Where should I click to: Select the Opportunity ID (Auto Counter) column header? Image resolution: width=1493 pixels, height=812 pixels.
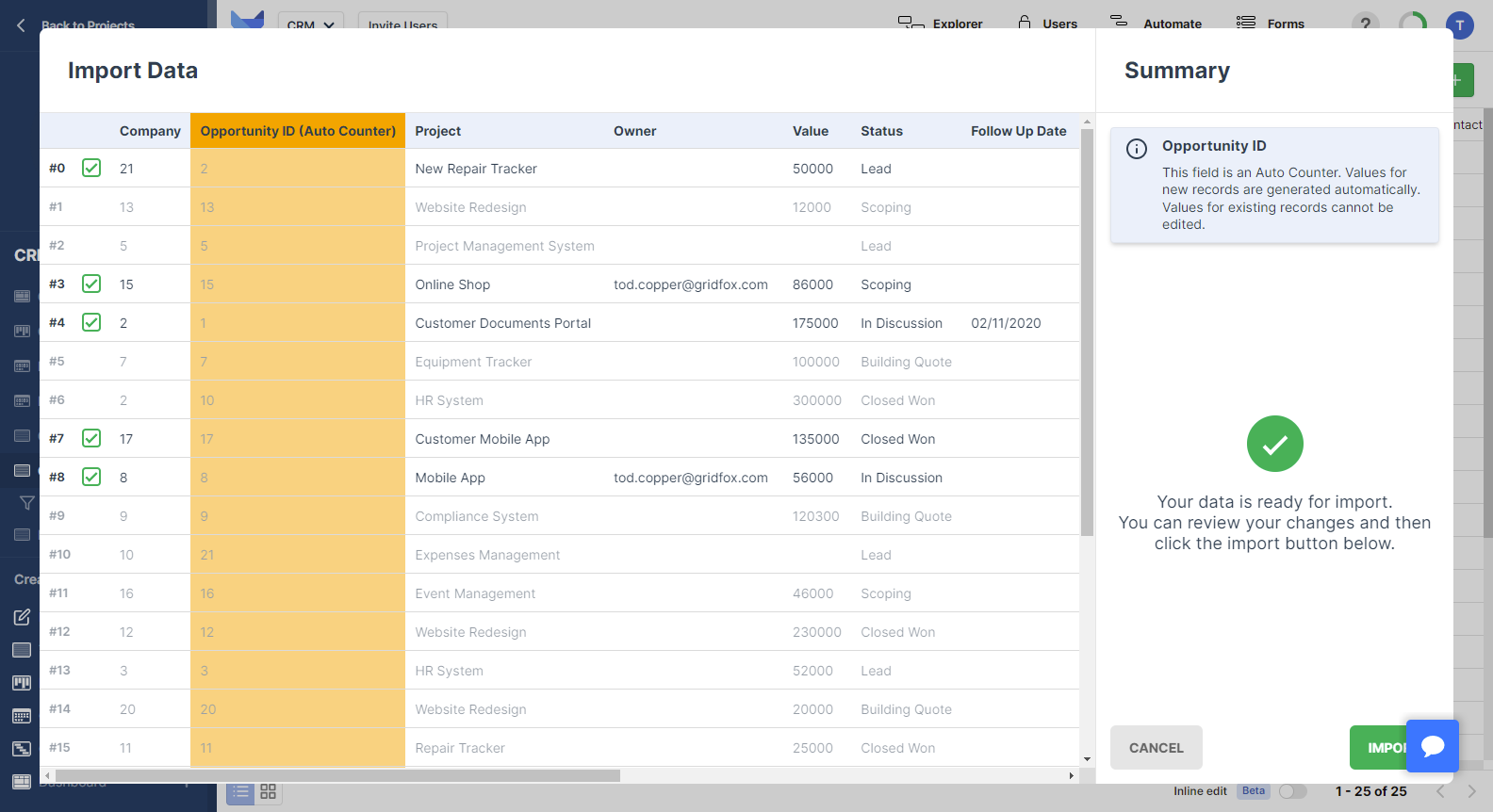pyautogui.click(x=298, y=131)
